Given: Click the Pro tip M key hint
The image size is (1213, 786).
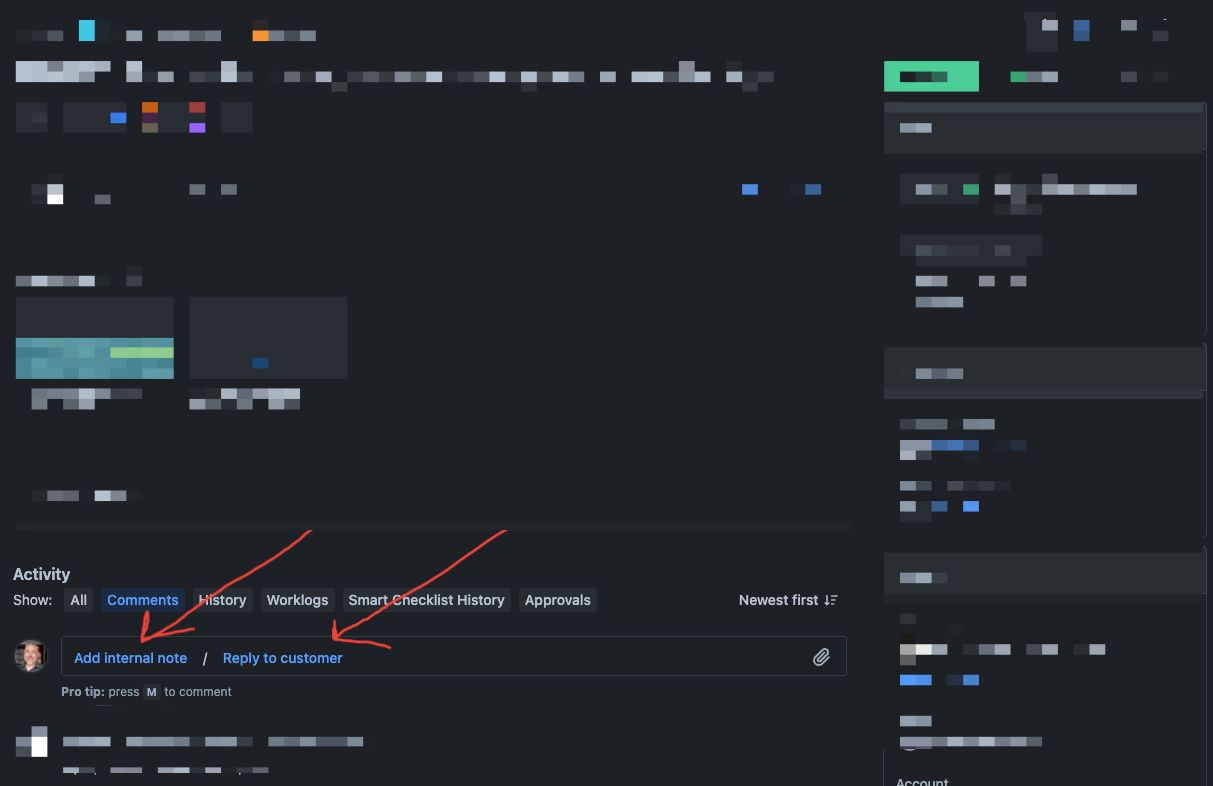Looking at the screenshot, I should point(152,692).
